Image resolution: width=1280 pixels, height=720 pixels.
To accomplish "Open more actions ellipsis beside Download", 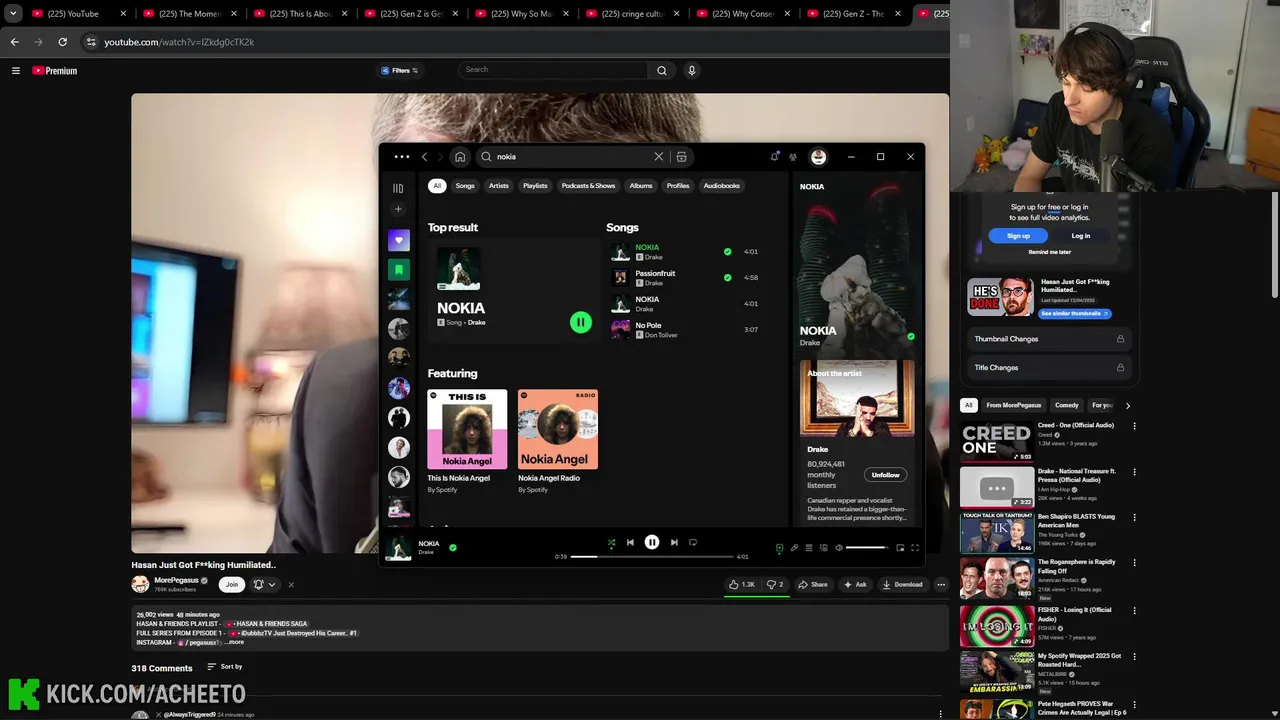I will coord(940,584).
